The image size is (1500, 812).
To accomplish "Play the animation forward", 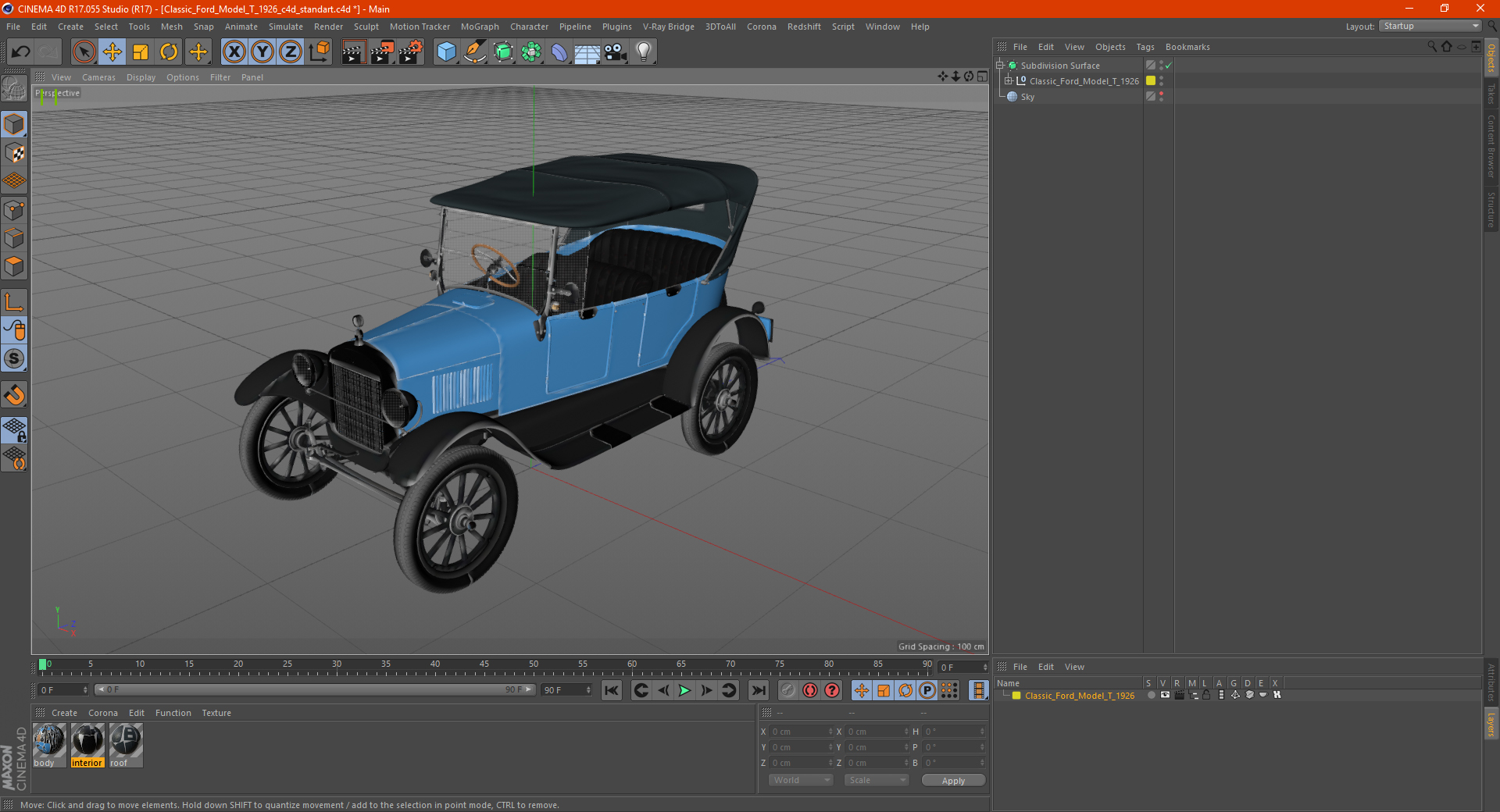I will (x=684, y=690).
